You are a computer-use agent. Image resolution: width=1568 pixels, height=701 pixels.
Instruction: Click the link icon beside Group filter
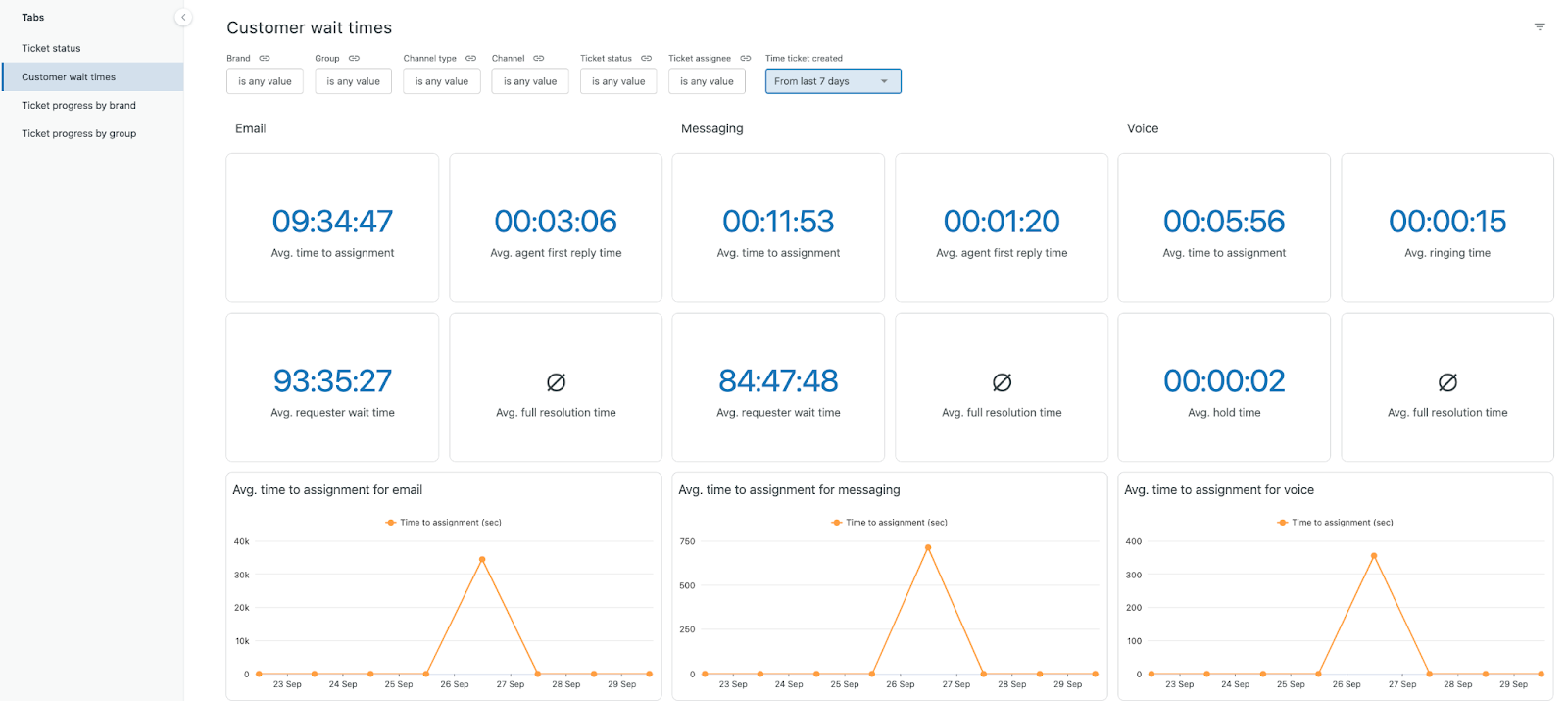354,59
